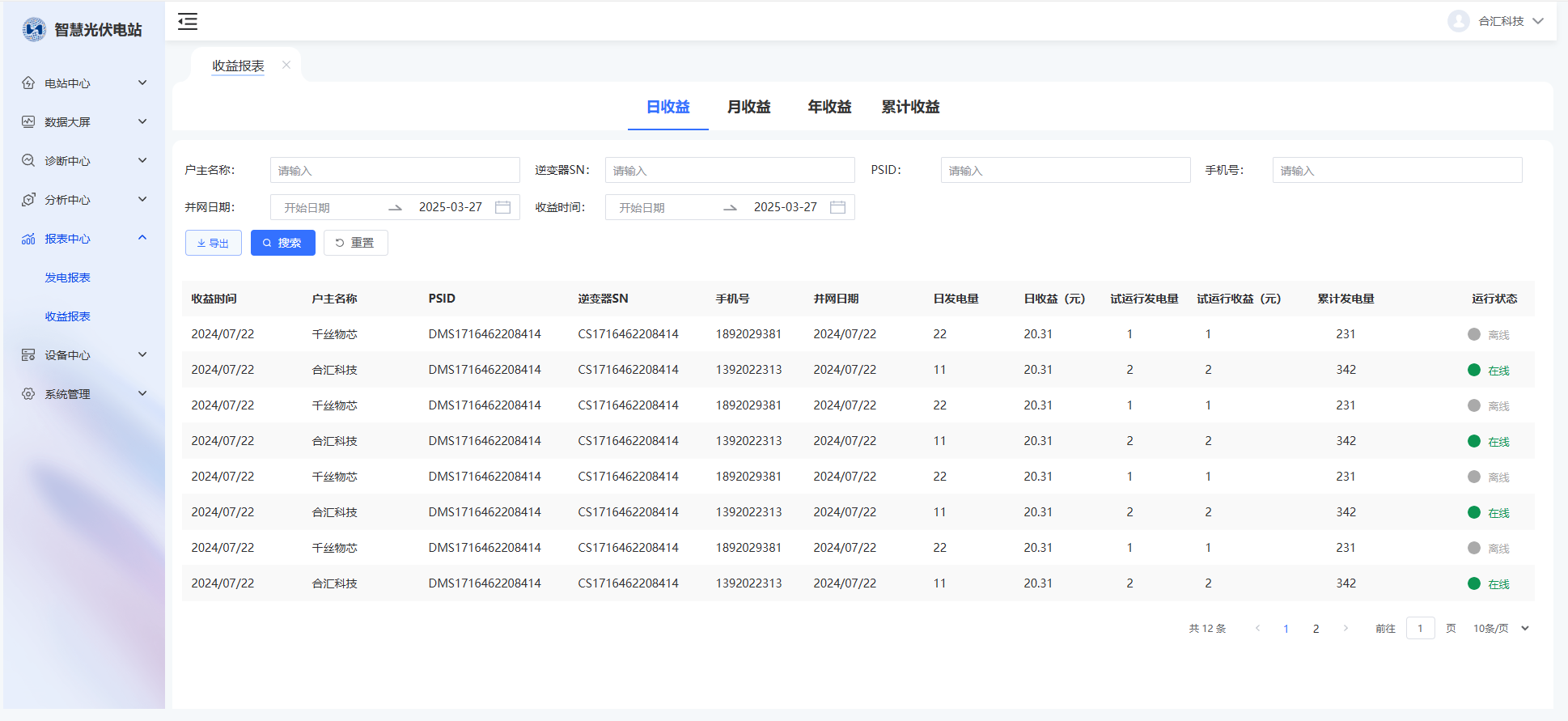Expand the 设备中心 menu
Screen dimensions: 1568x721
coord(142,354)
